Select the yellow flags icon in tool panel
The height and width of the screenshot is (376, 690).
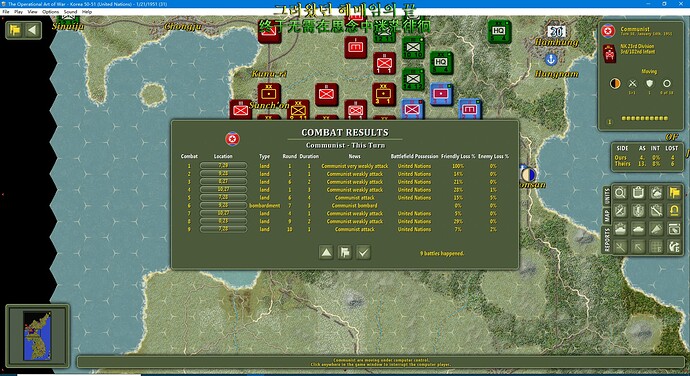674,193
